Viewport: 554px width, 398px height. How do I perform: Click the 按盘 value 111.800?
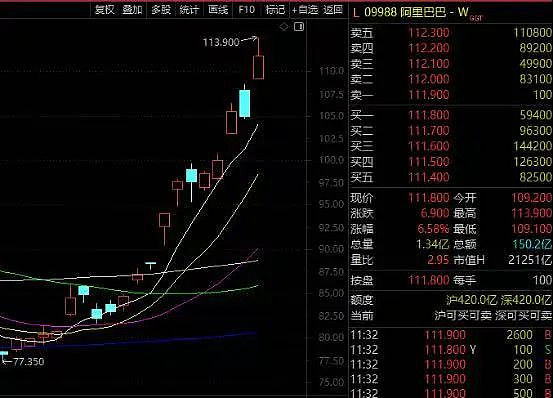click(429, 281)
